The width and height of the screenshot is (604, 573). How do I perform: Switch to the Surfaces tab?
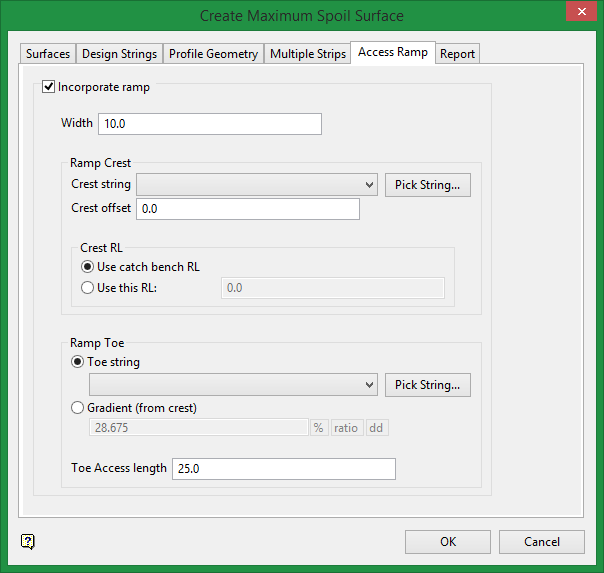coord(48,54)
